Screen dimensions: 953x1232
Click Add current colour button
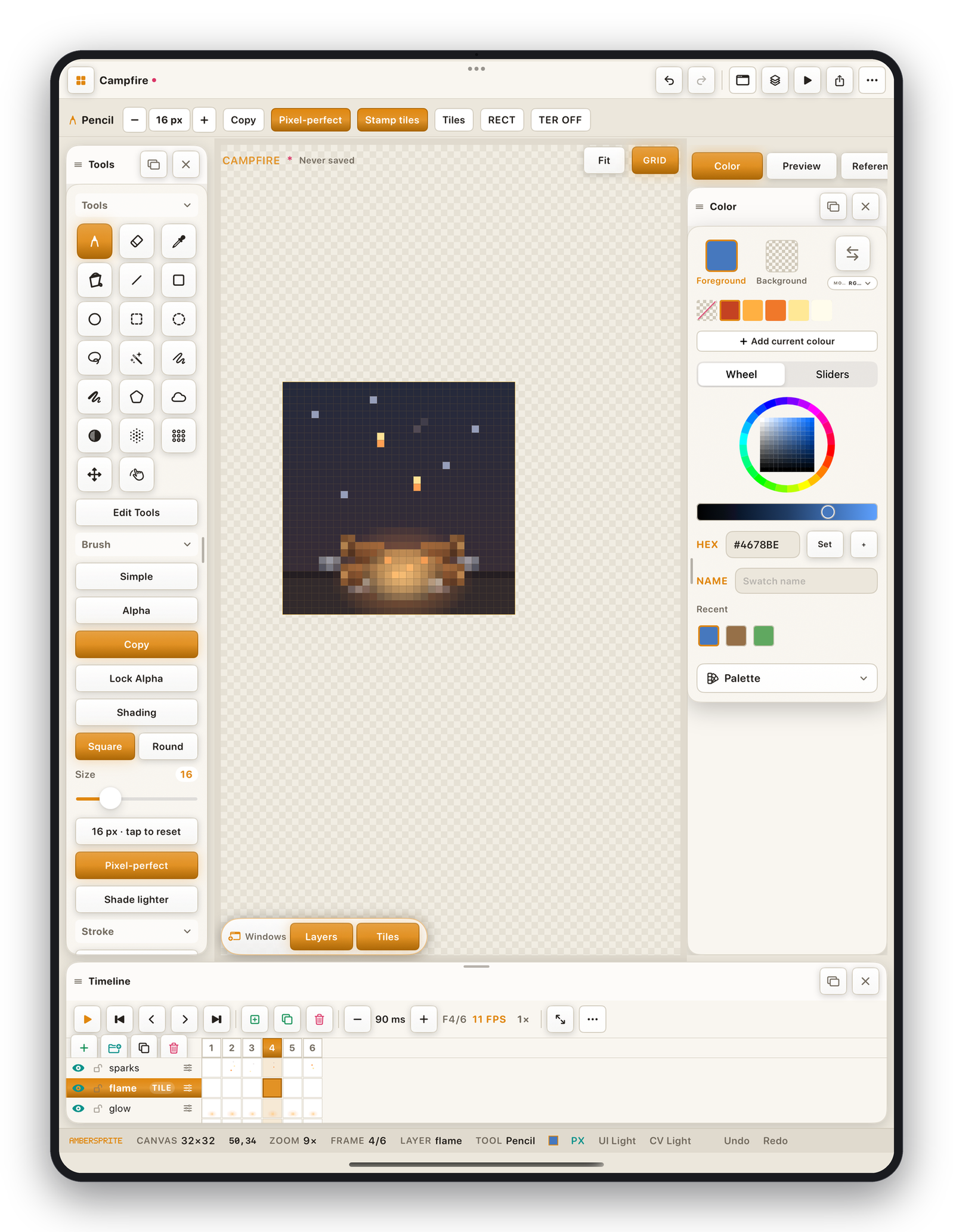pyautogui.click(x=787, y=341)
